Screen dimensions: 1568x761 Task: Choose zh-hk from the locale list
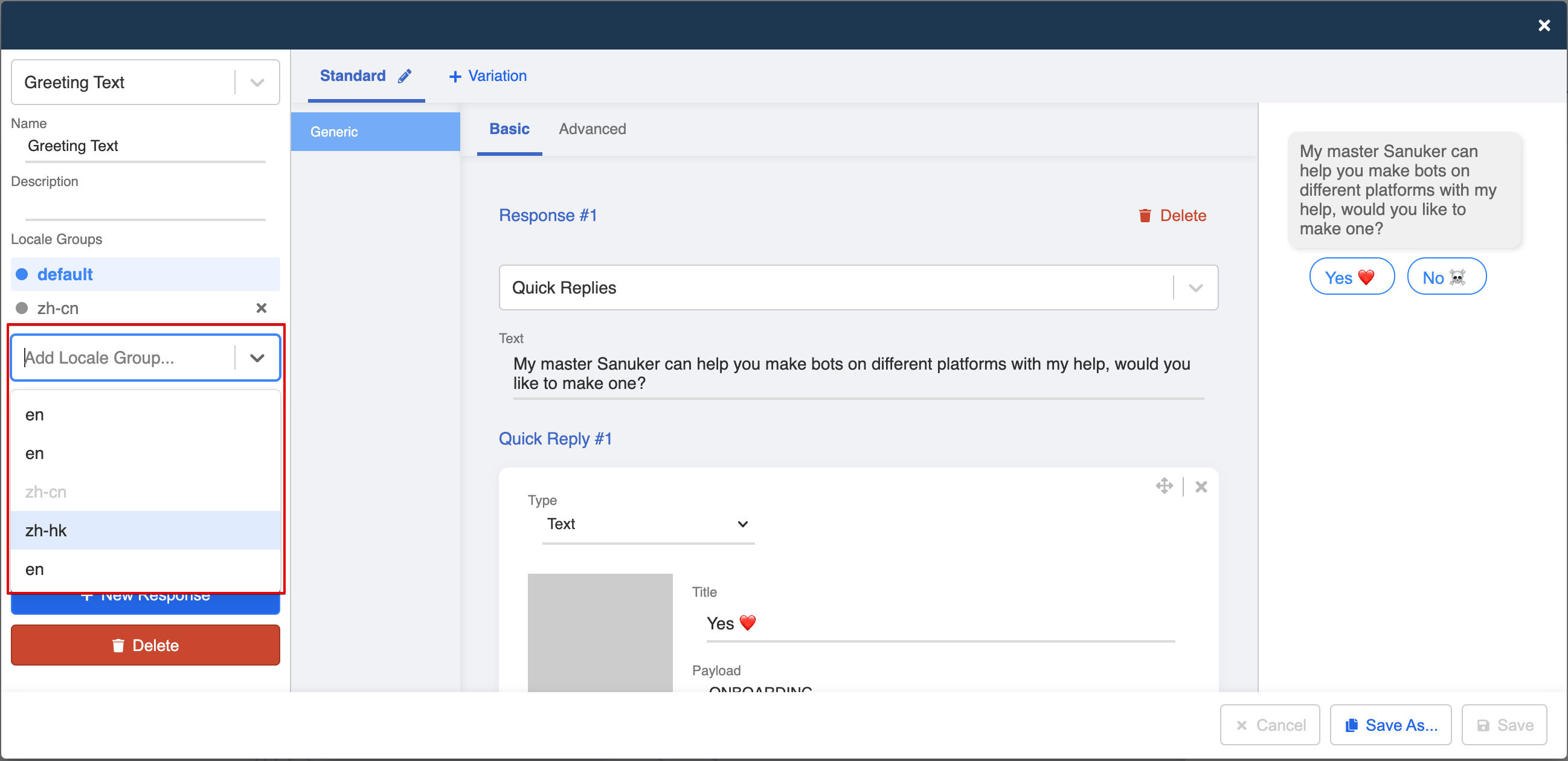pos(146,531)
